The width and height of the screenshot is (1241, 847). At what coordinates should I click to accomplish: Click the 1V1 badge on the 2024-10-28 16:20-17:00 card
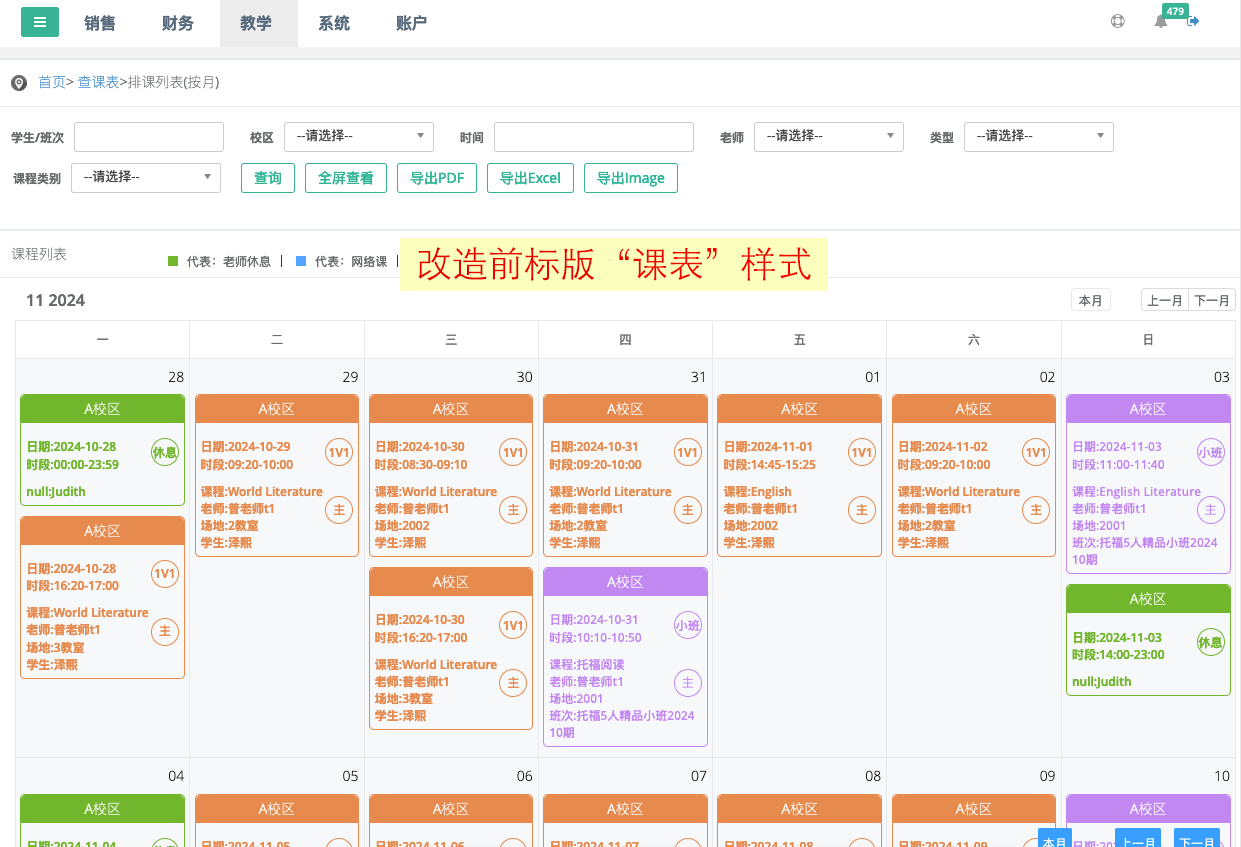165,574
